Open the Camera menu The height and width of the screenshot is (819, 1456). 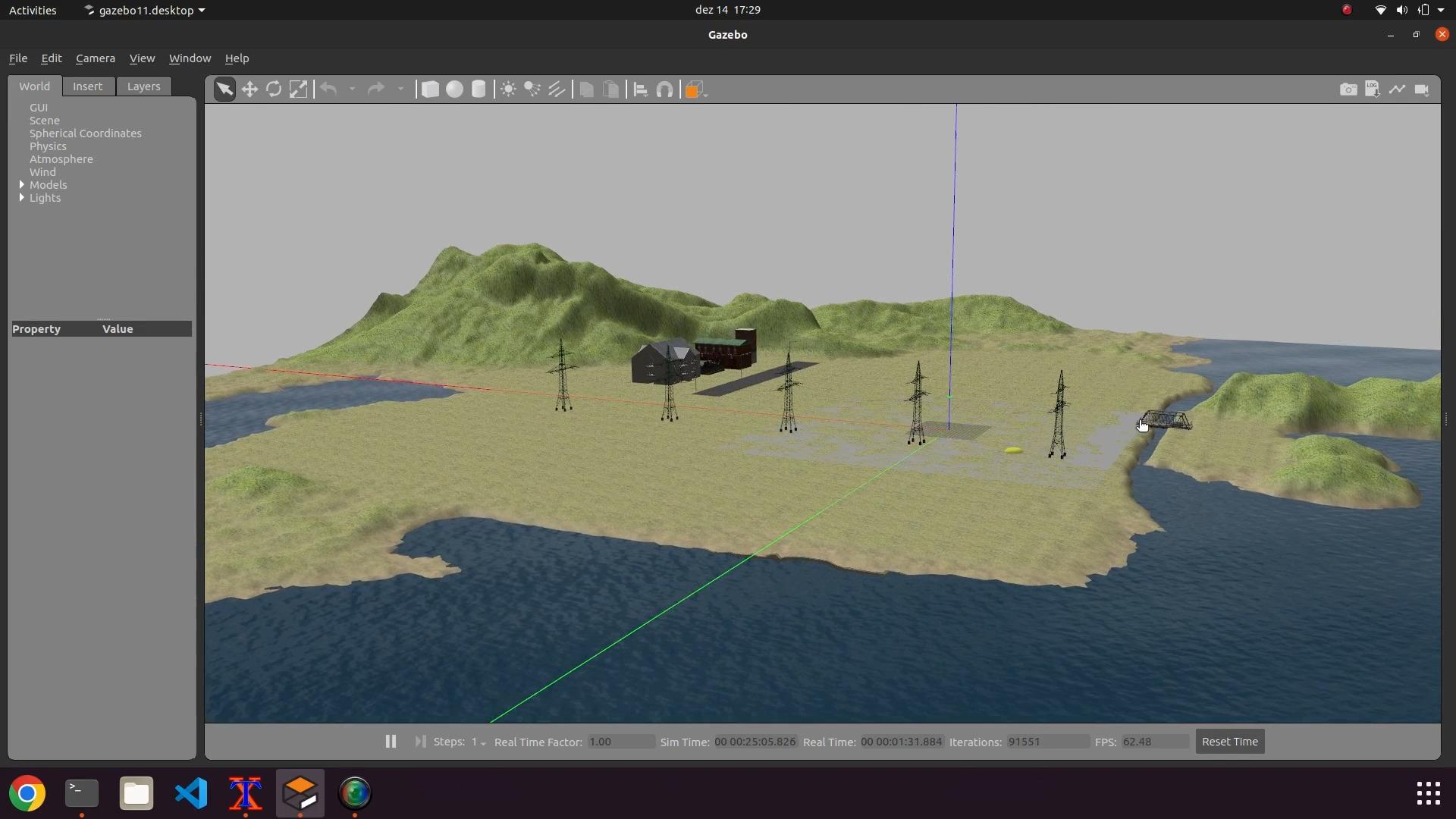96,58
